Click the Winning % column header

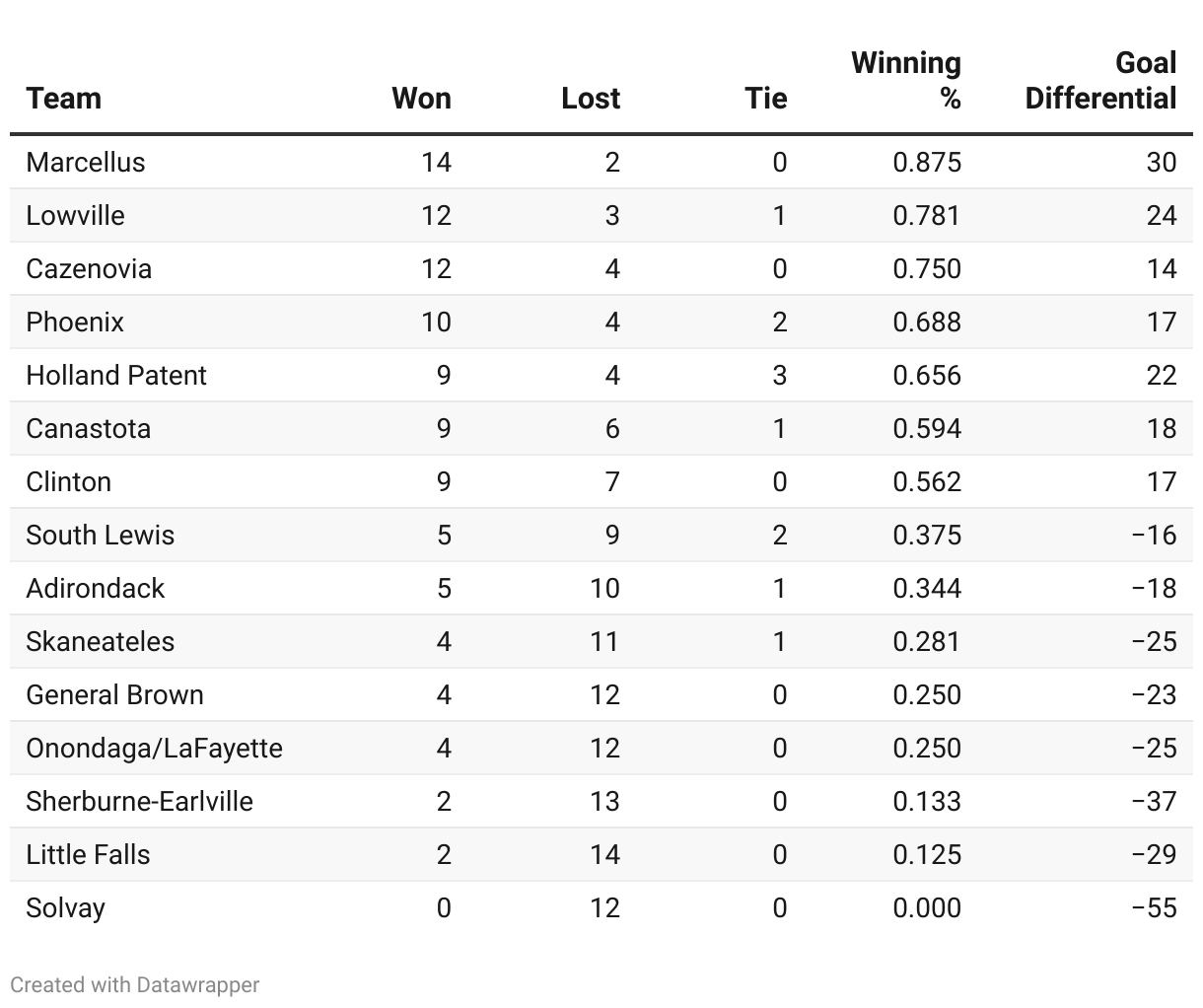[906, 81]
